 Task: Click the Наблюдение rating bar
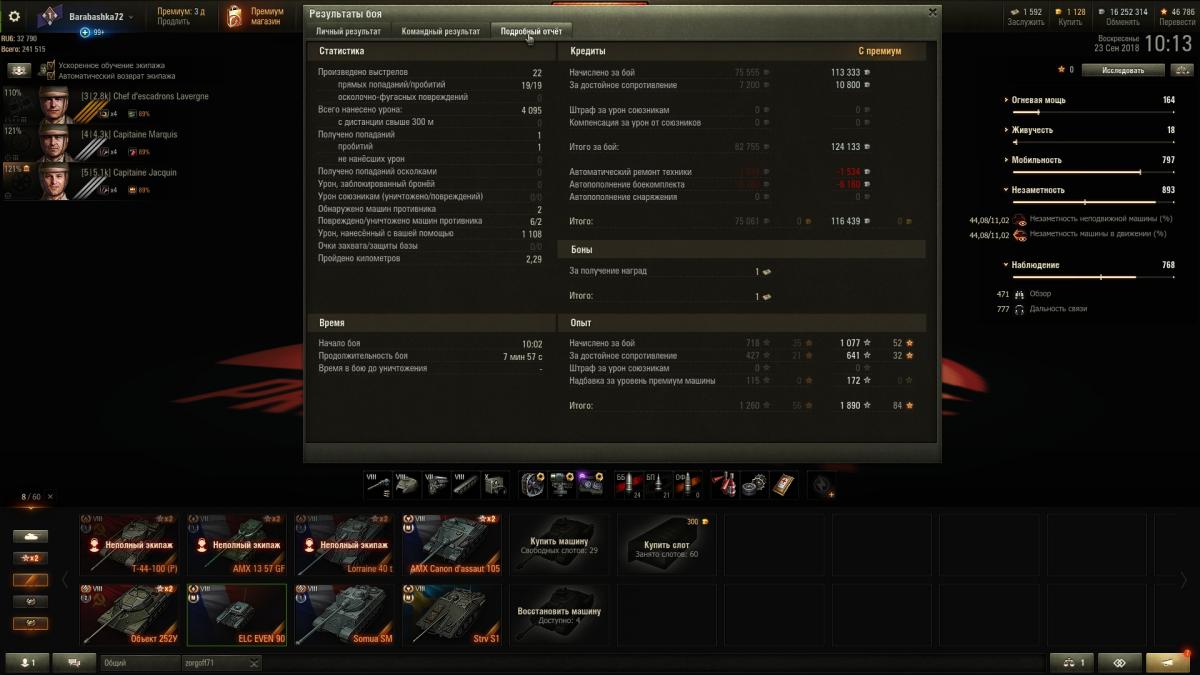(1095, 277)
